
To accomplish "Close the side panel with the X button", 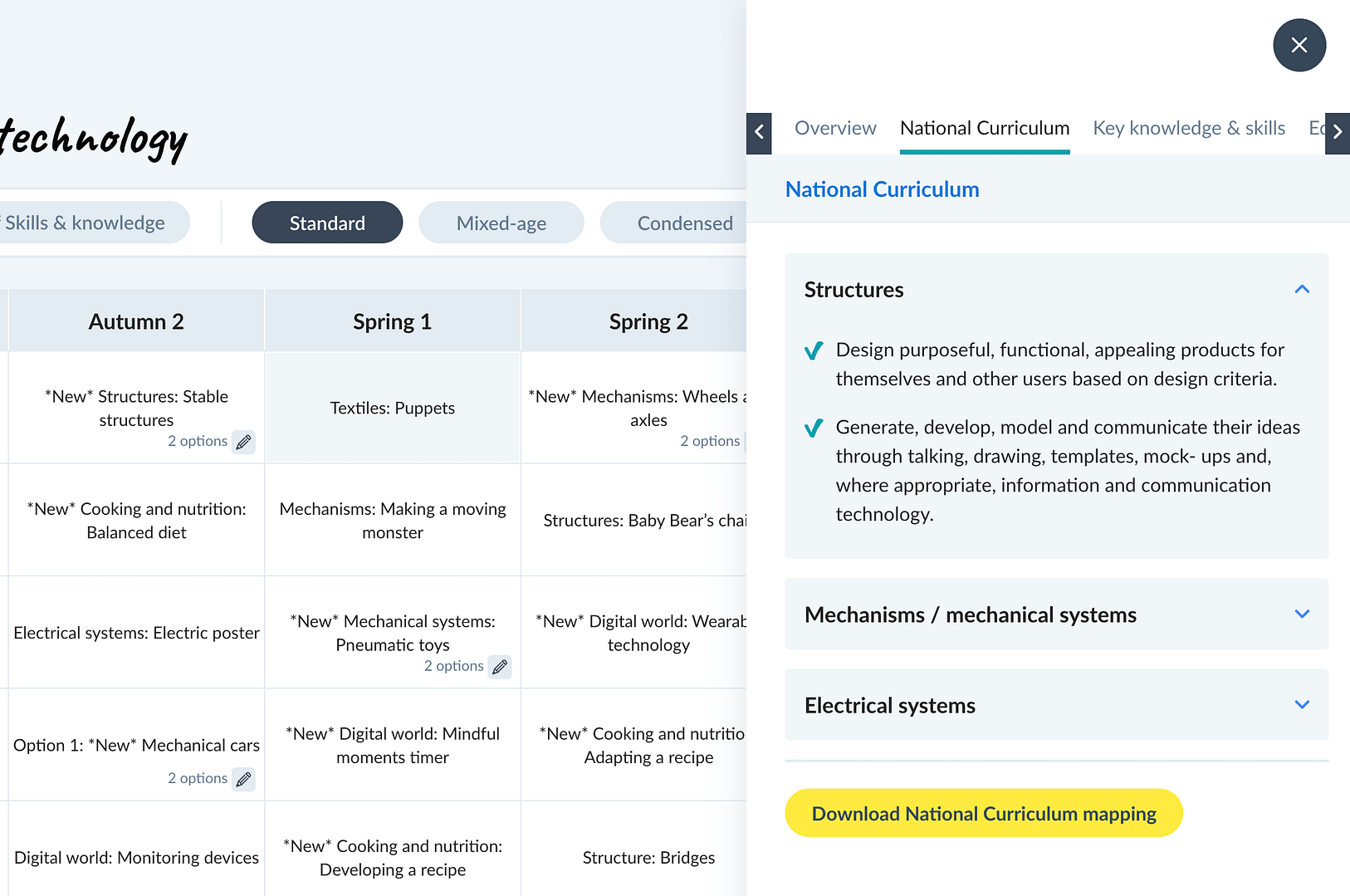I will coord(1299,45).
